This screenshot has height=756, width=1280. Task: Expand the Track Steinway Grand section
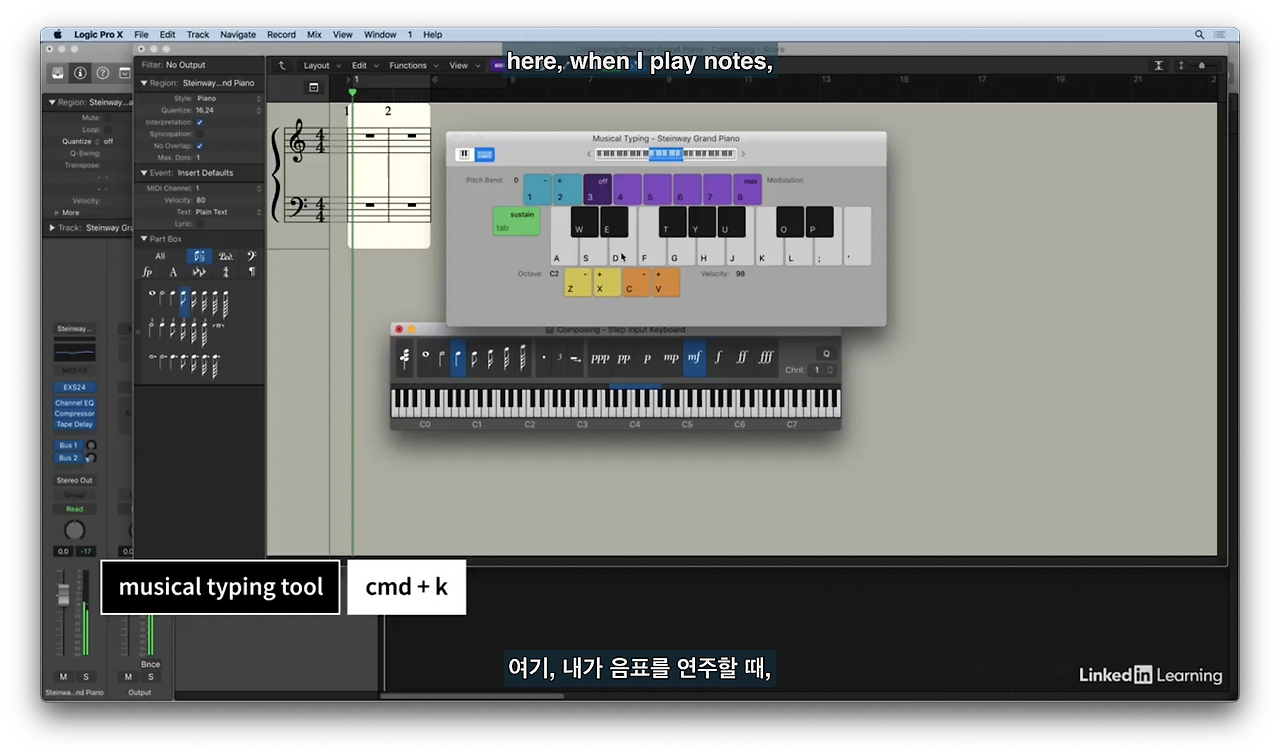pyautogui.click(x=52, y=228)
